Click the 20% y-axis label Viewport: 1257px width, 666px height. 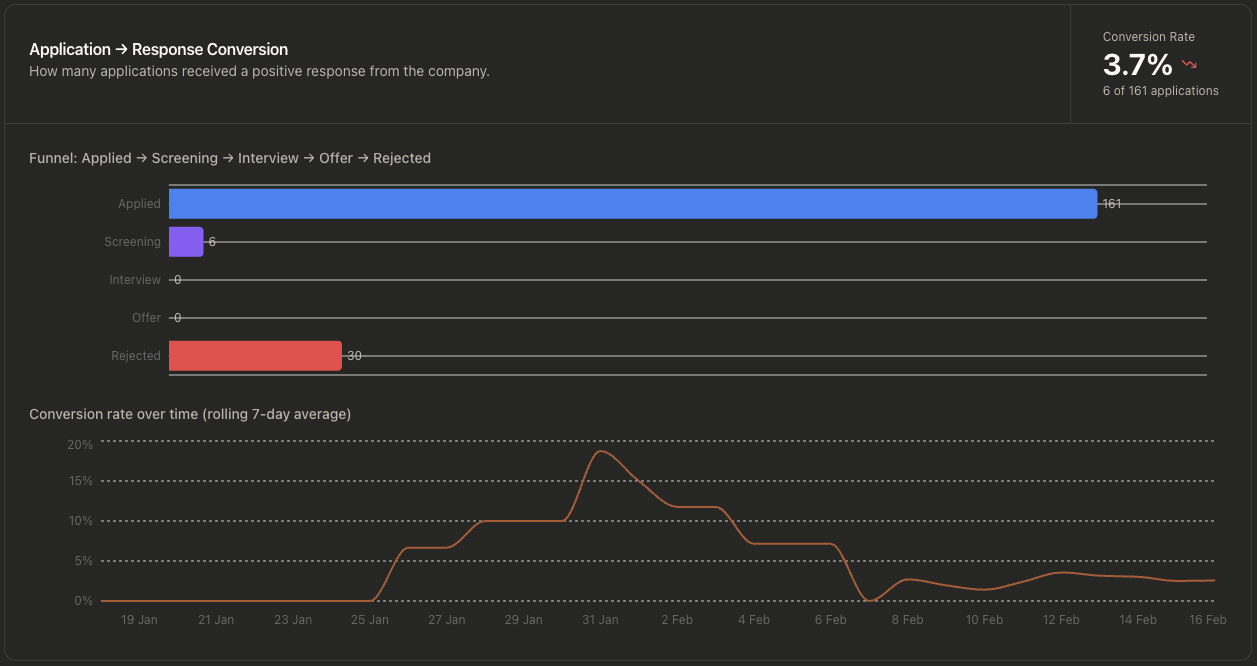tap(80, 444)
